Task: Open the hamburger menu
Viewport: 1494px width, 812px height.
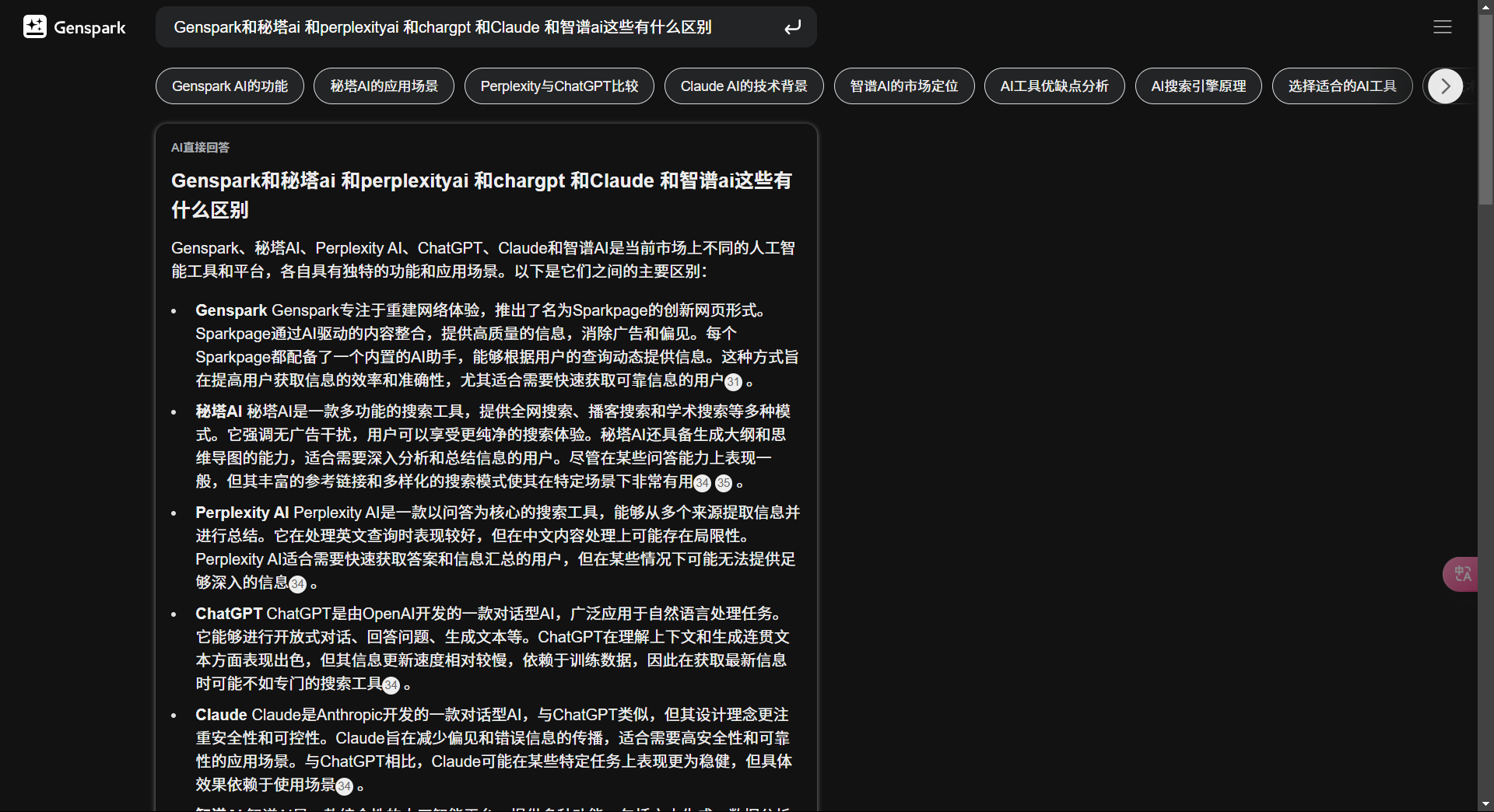Action: (1443, 26)
